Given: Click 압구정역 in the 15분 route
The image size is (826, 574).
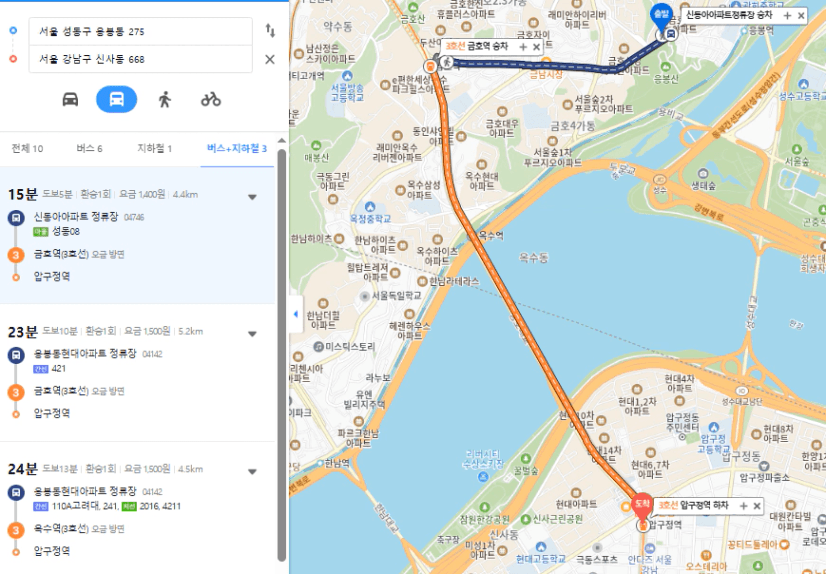Looking at the screenshot, I should [x=52, y=276].
